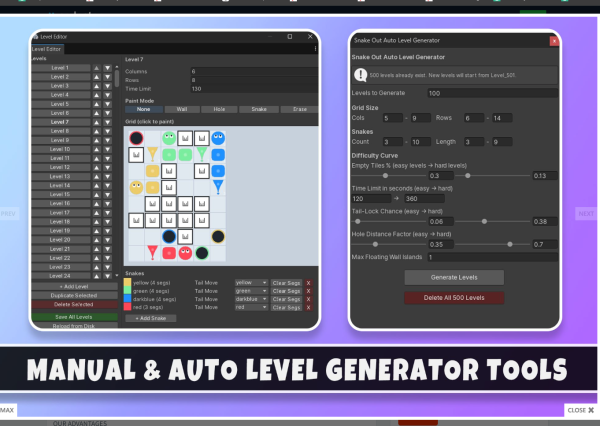Move Level 7 up with its arrow
This screenshot has height=426, width=600.
[x=97, y=122]
